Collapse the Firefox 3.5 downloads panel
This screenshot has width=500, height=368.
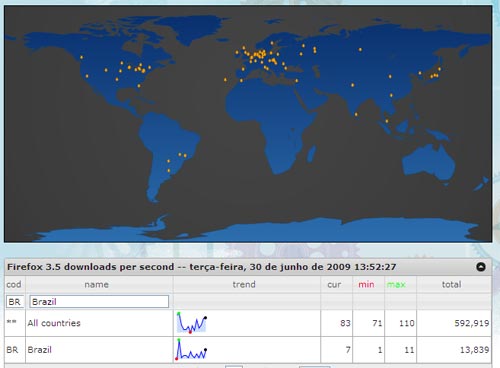(481, 267)
